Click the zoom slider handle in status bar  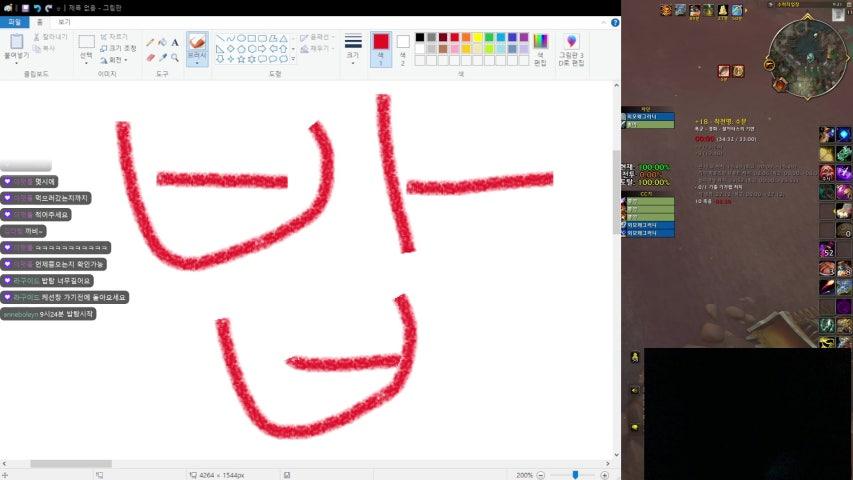[x=575, y=475]
